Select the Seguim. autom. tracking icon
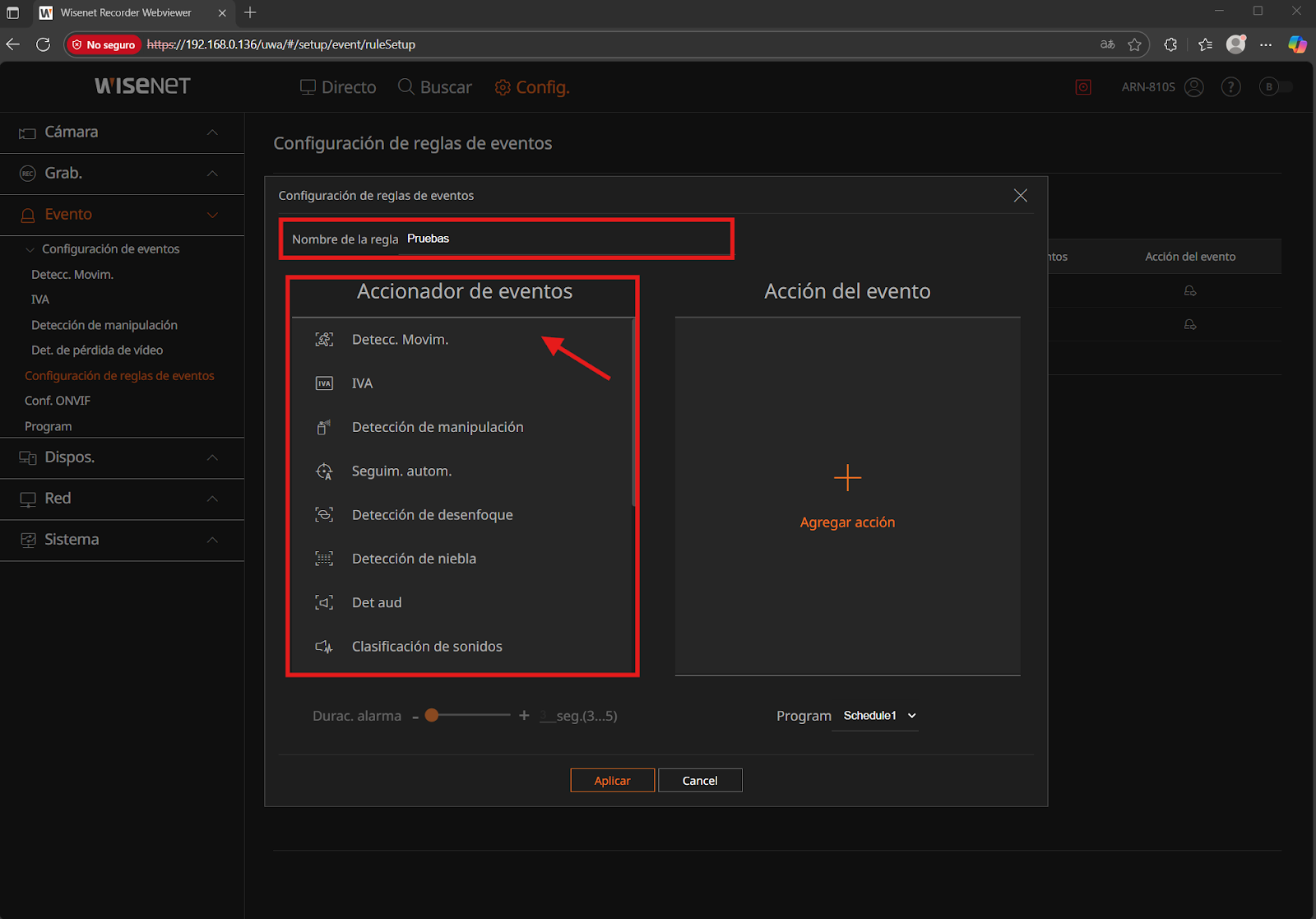The image size is (1316, 919). pos(324,471)
